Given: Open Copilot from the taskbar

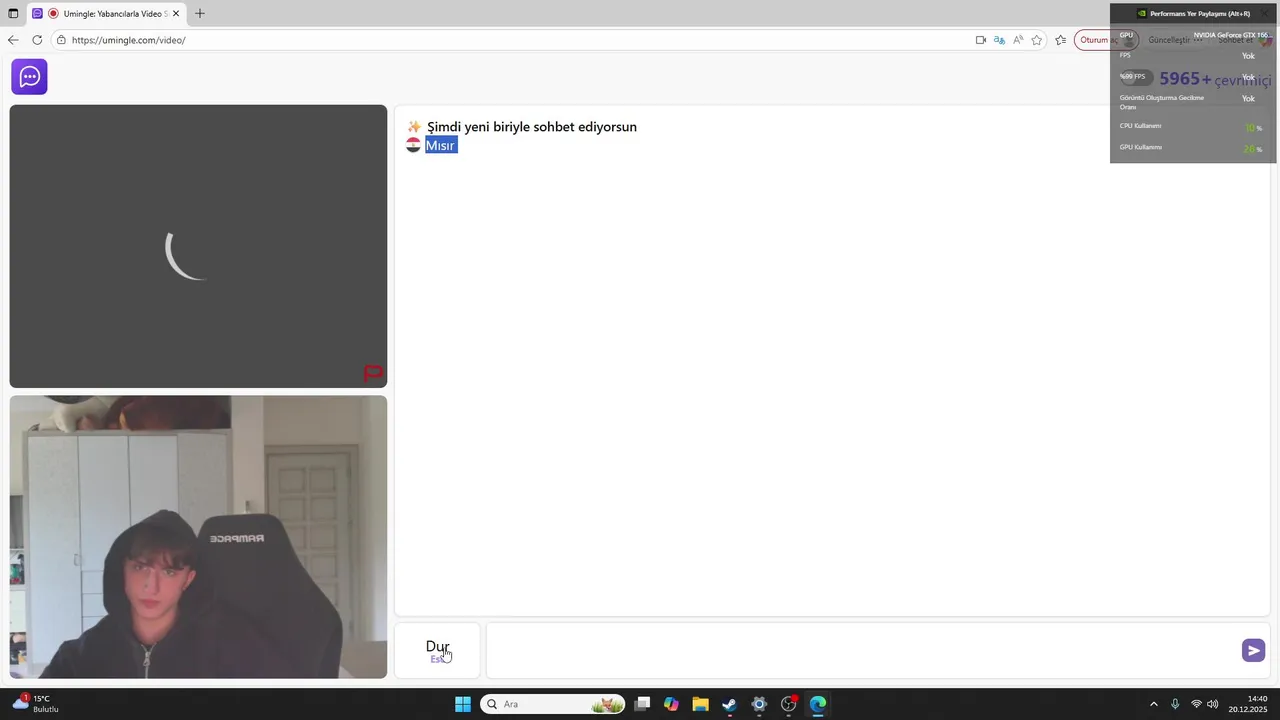Looking at the screenshot, I should [671, 704].
